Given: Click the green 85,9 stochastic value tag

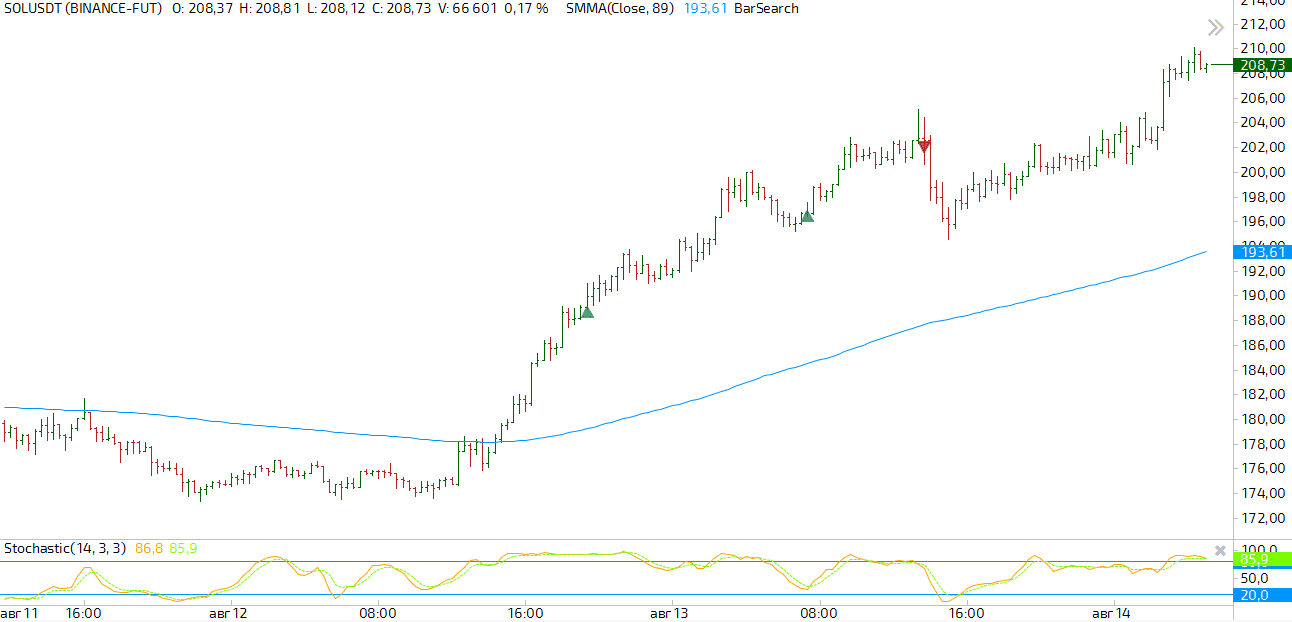Looking at the screenshot, I should pyautogui.click(x=1255, y=560).
